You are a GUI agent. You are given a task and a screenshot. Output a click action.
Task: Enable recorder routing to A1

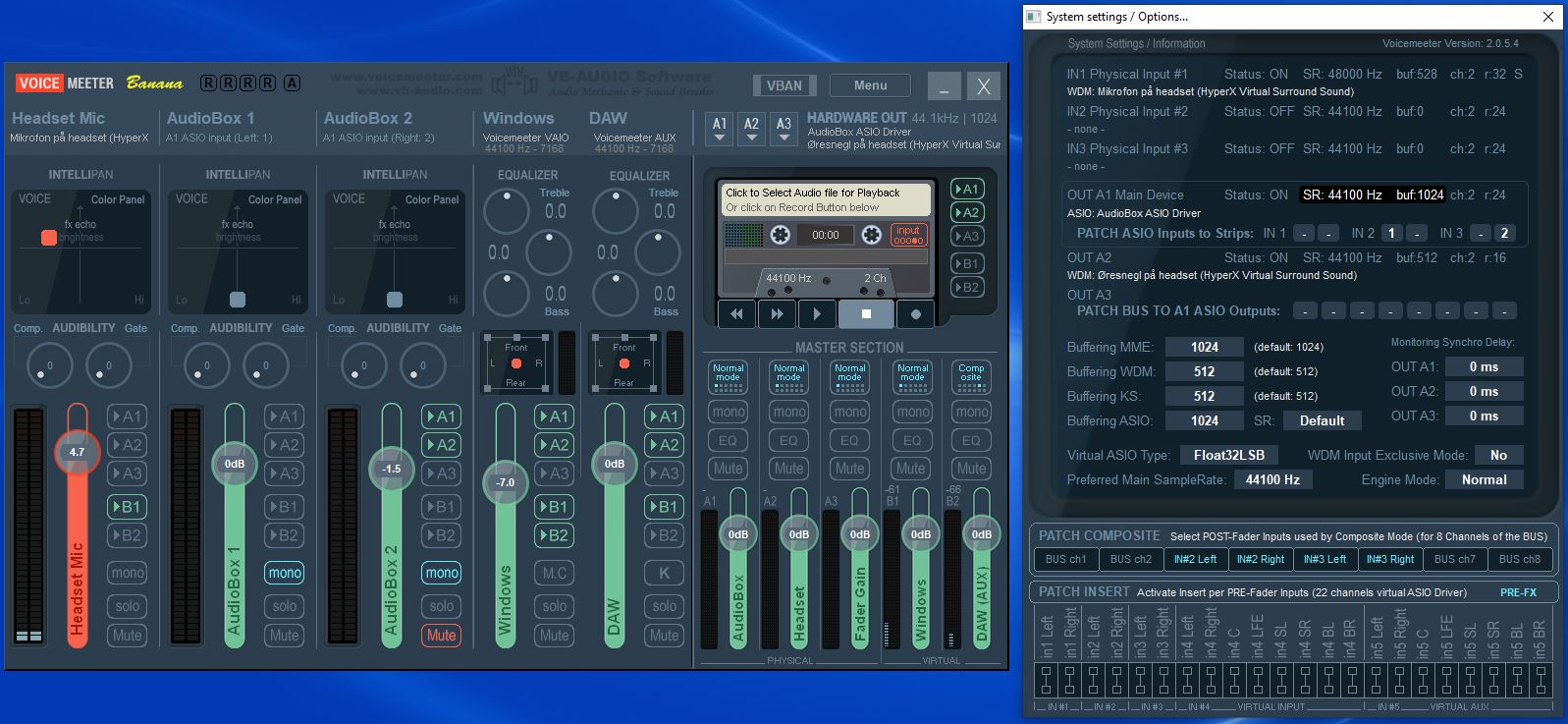pos(967,189)
